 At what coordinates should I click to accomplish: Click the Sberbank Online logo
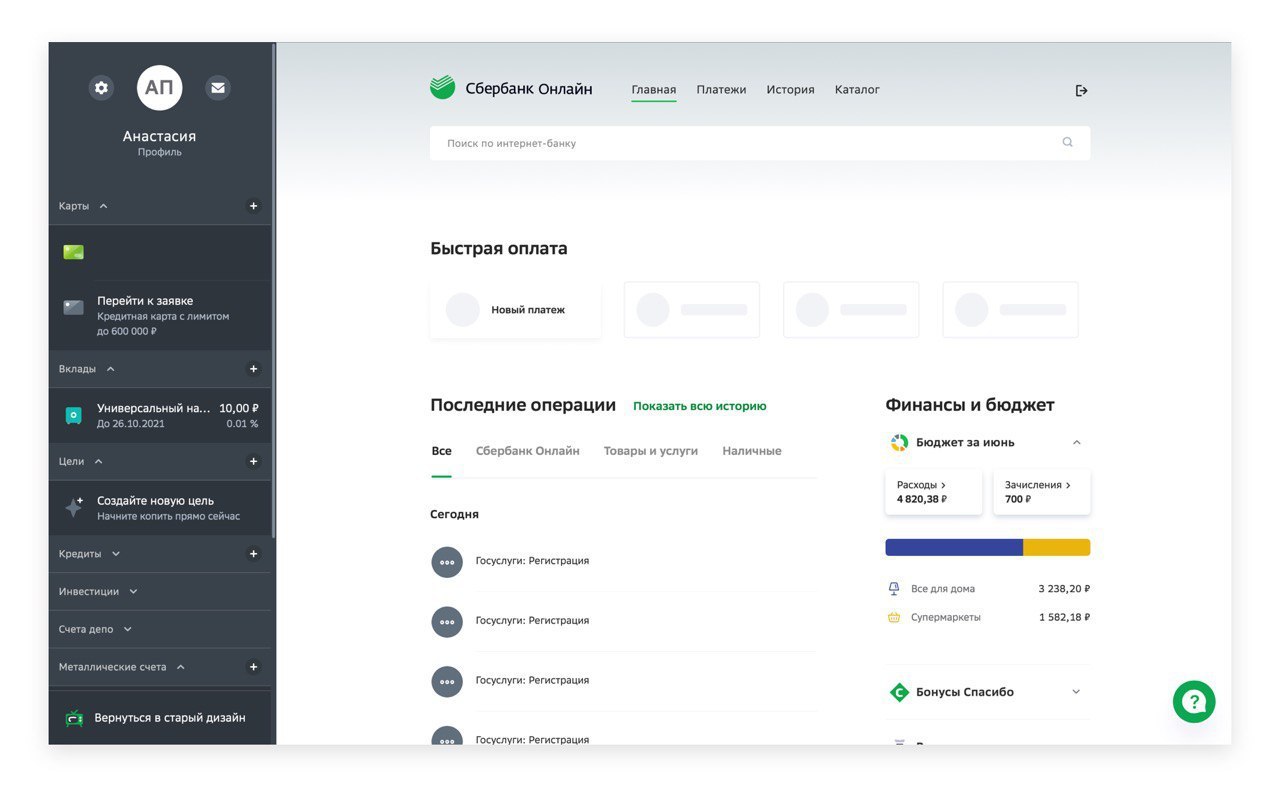[x=511, y=89]
